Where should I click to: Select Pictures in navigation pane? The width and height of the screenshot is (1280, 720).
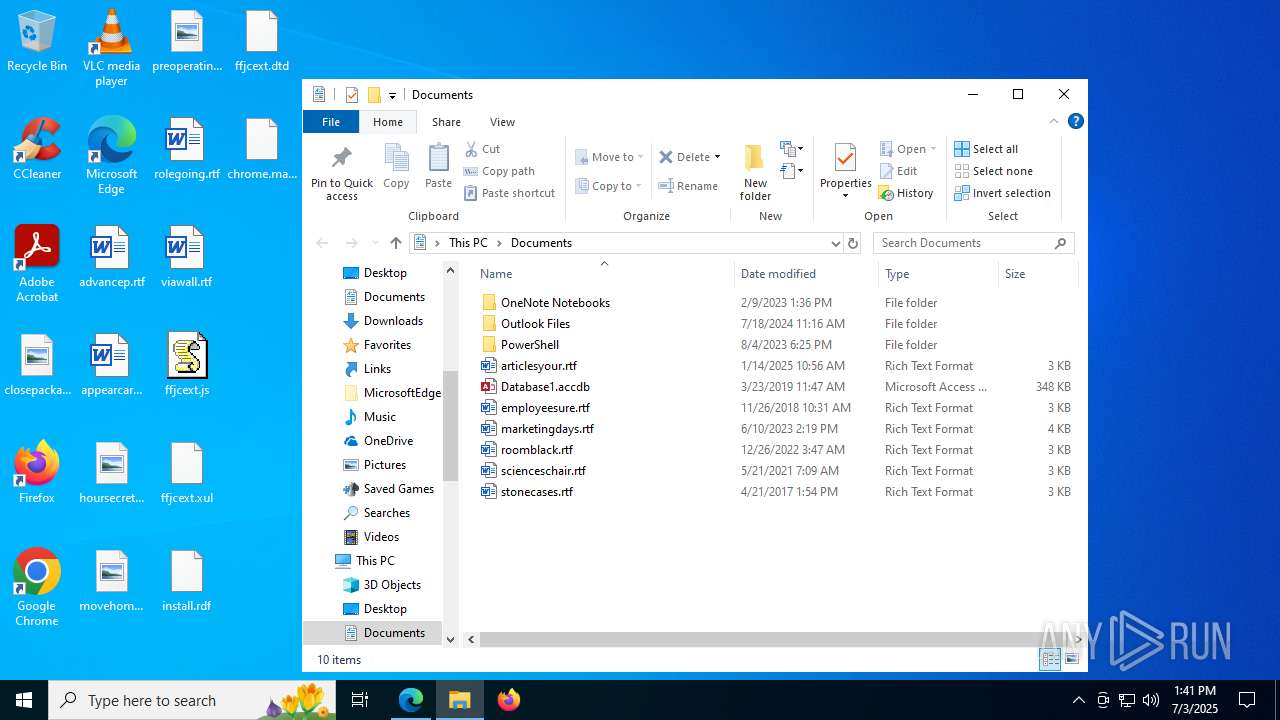[x=385, y=465]
